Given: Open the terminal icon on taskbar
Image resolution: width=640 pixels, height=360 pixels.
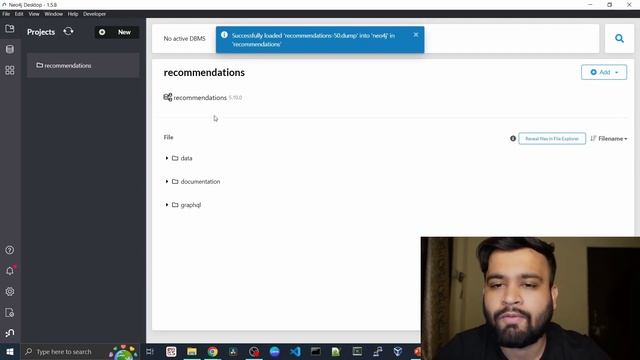Looking at the screenshot, I should (316, 351).
